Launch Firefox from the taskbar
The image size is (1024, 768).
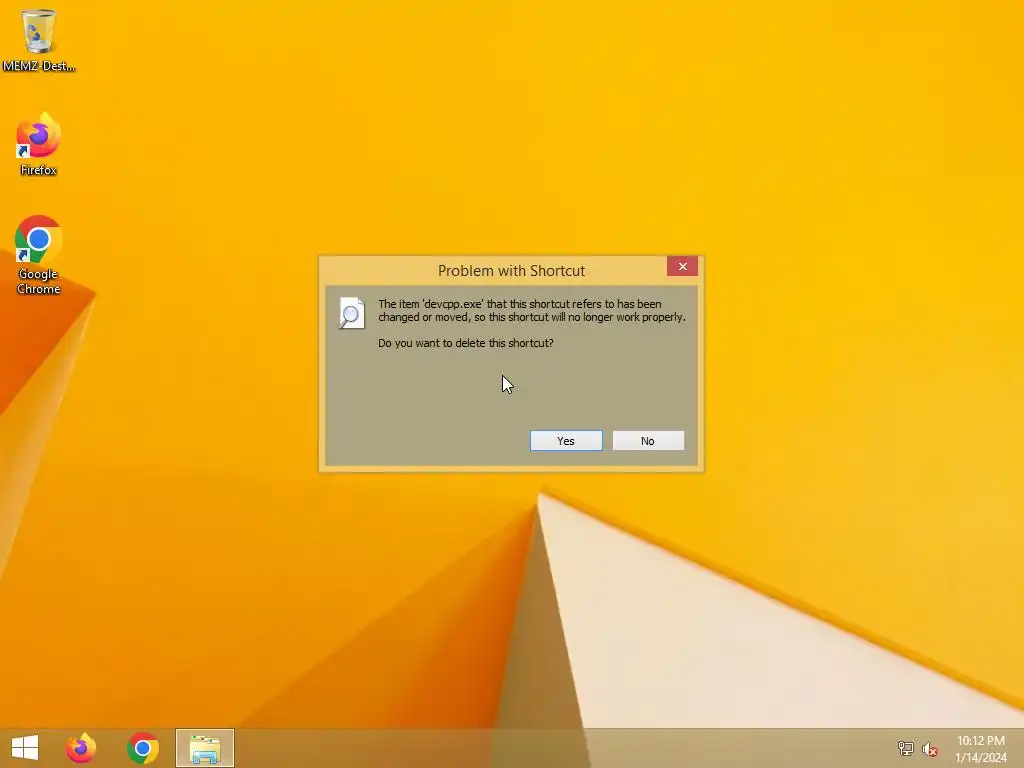81,748
